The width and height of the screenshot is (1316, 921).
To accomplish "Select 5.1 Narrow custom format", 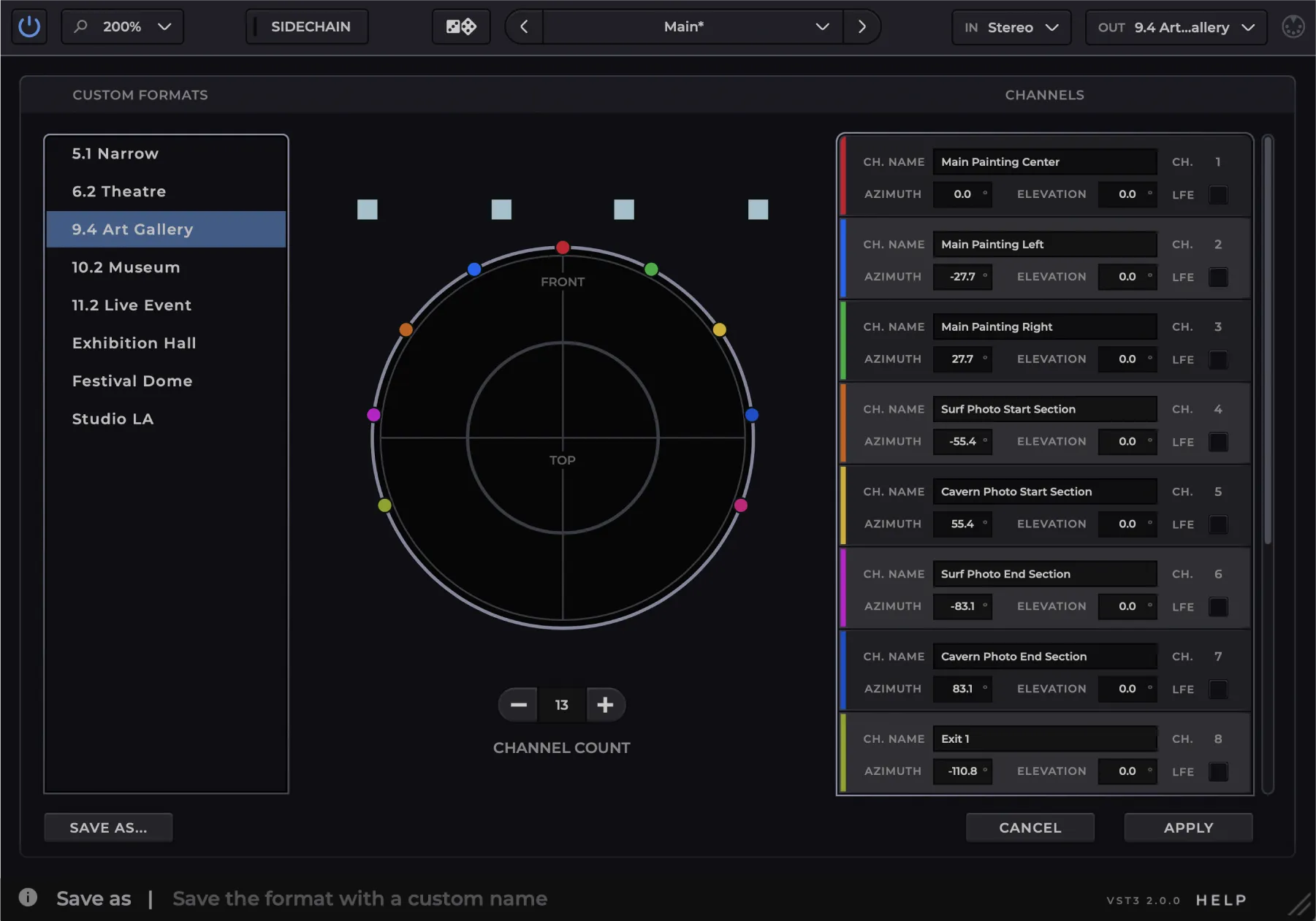I will coord(166,153).
